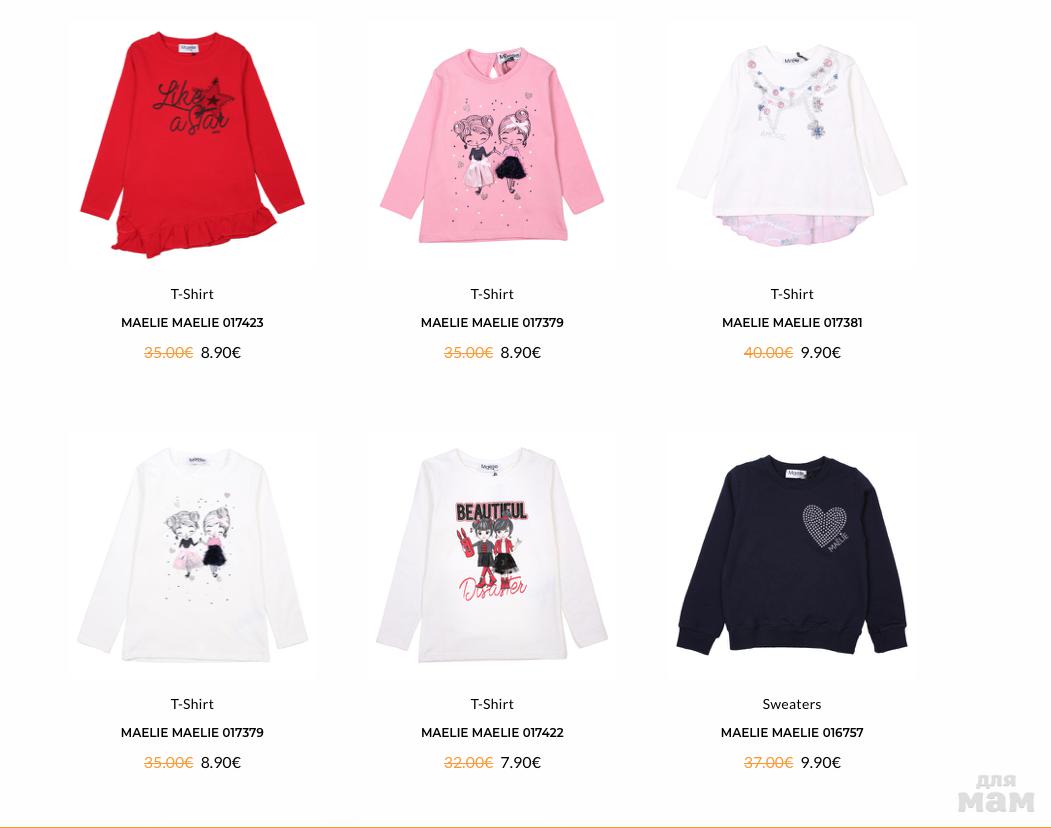The image size is (1051, 828).
Task: Open the pink two-girls shirt image
Action: pyautogui.click(x=492, y=143)
